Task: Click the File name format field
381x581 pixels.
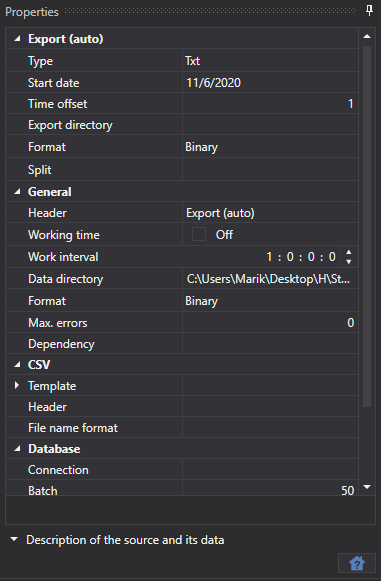Action: [270, 428]
